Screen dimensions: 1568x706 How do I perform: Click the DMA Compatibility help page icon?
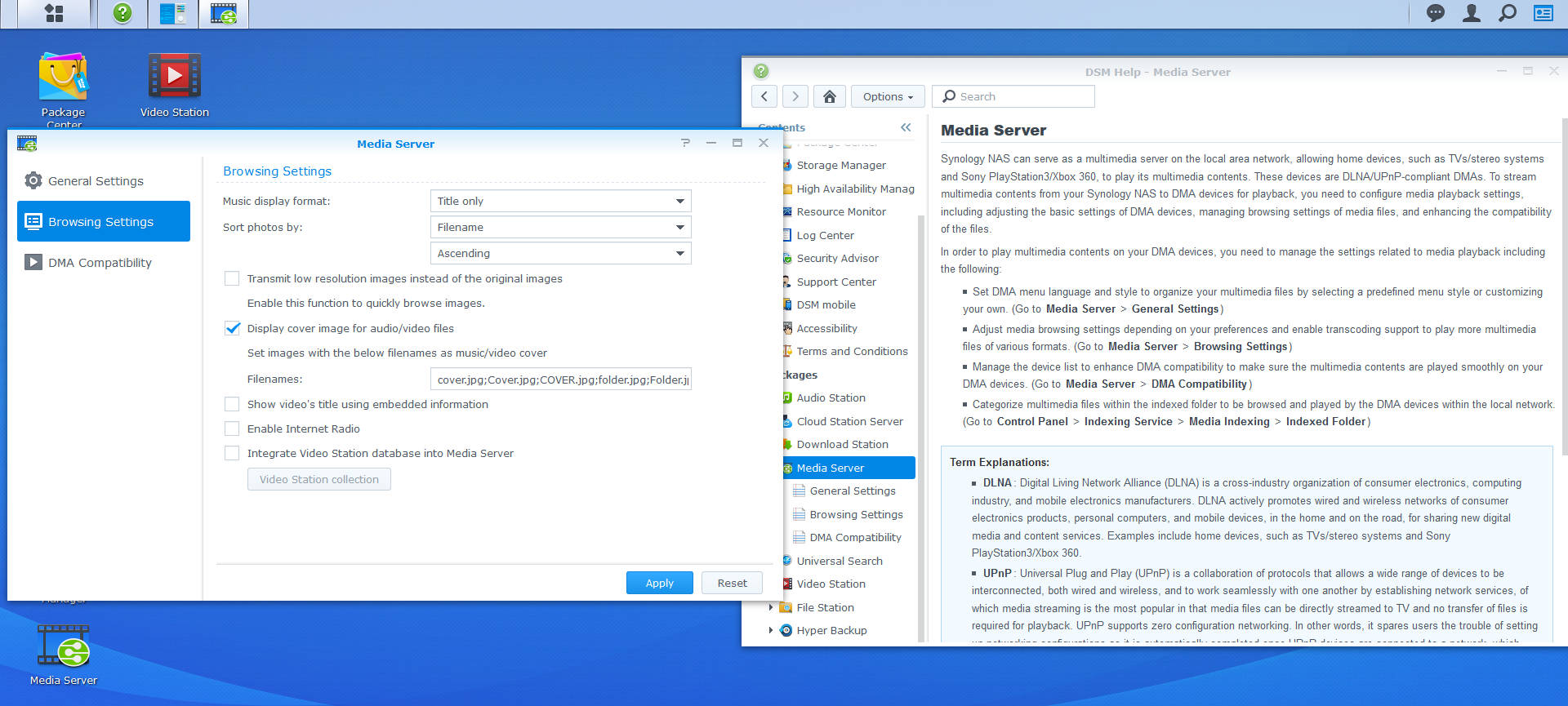[800, 537]
